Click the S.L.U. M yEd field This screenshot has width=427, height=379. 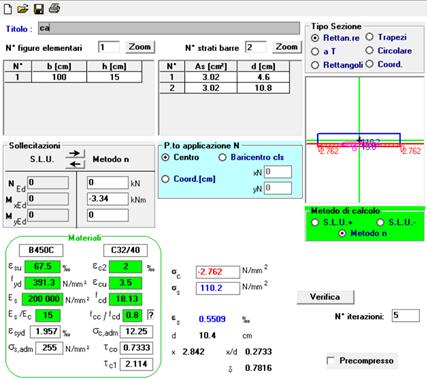[48, 215]
